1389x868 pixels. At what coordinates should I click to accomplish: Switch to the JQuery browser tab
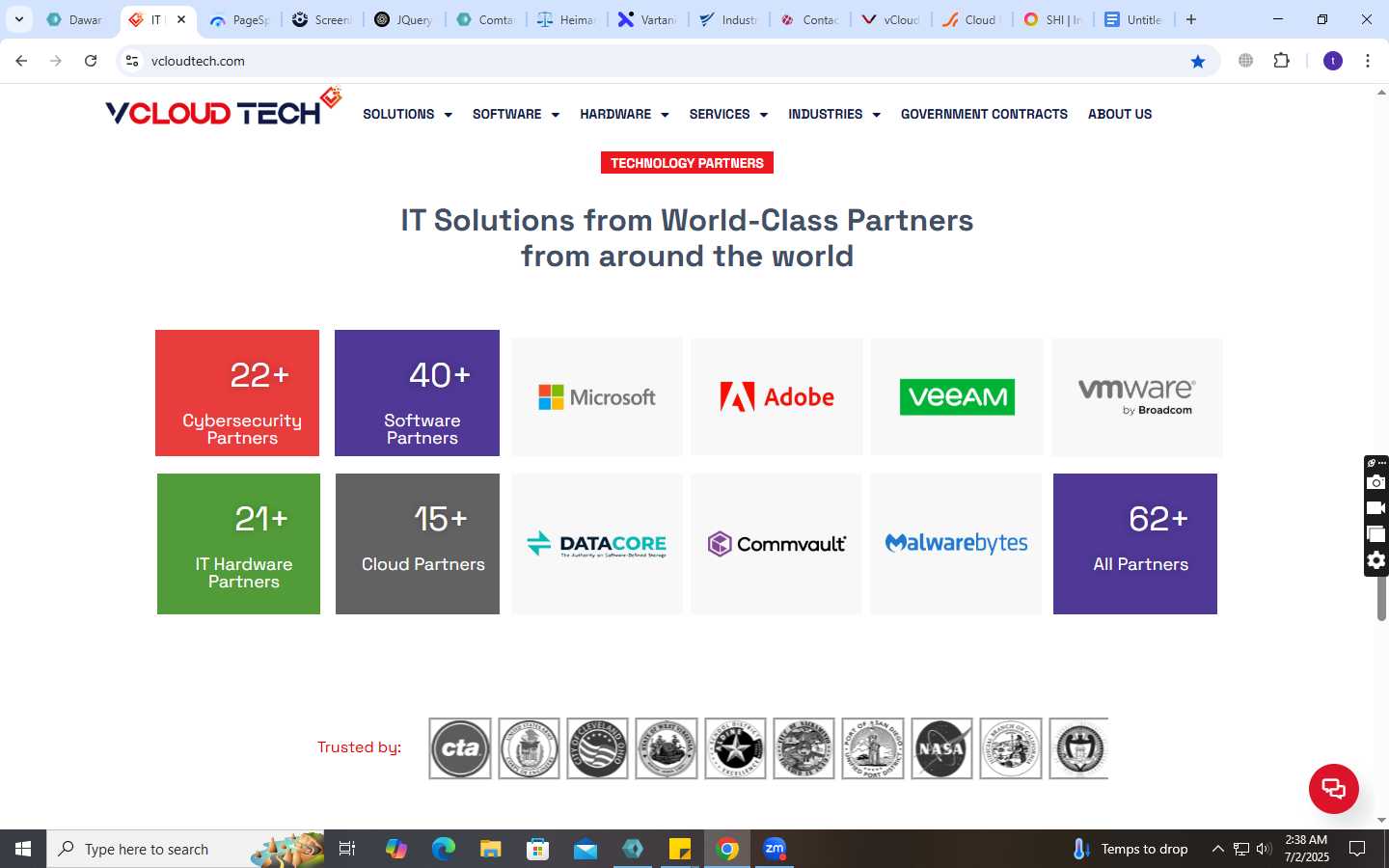[404, 19]
